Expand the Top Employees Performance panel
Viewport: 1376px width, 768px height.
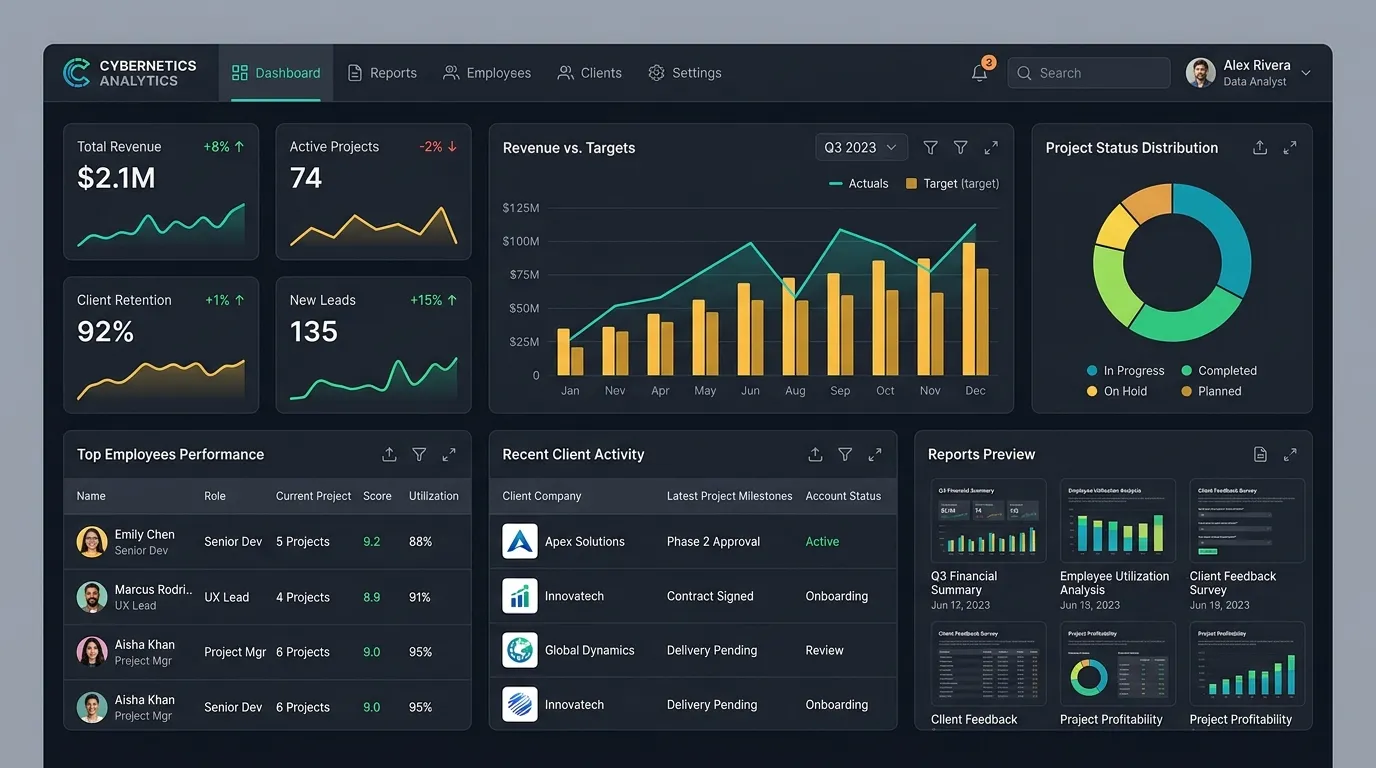449,455
